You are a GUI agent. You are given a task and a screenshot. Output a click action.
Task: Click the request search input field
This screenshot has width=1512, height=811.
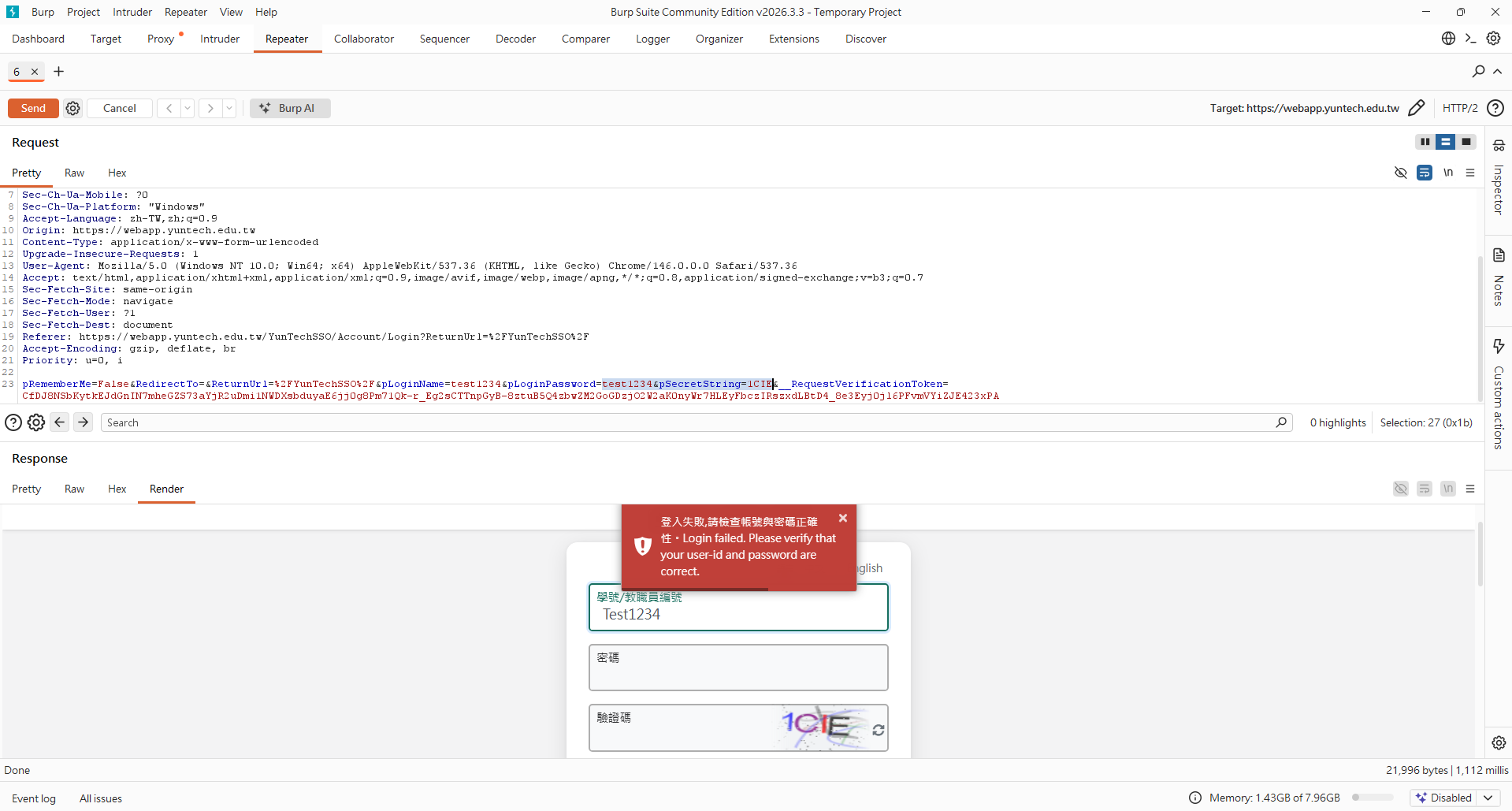point(697,422)
